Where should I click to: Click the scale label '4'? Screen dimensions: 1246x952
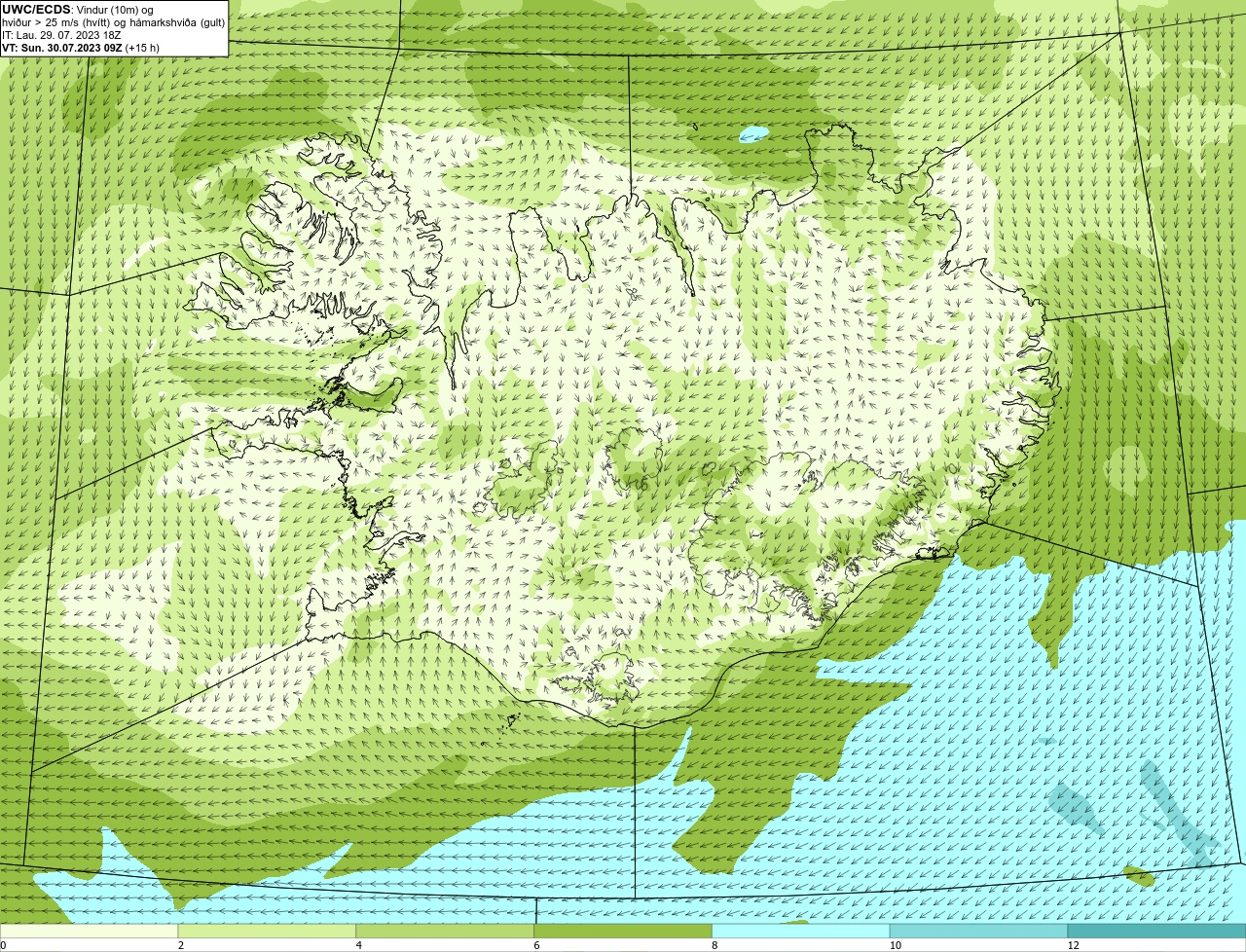[358, 945]
